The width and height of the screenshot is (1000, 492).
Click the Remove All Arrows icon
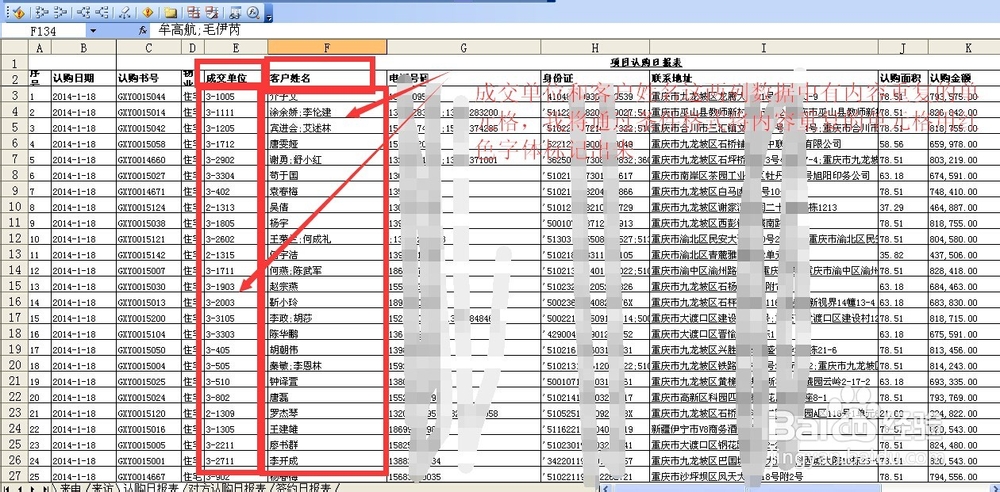coord(125,13)
